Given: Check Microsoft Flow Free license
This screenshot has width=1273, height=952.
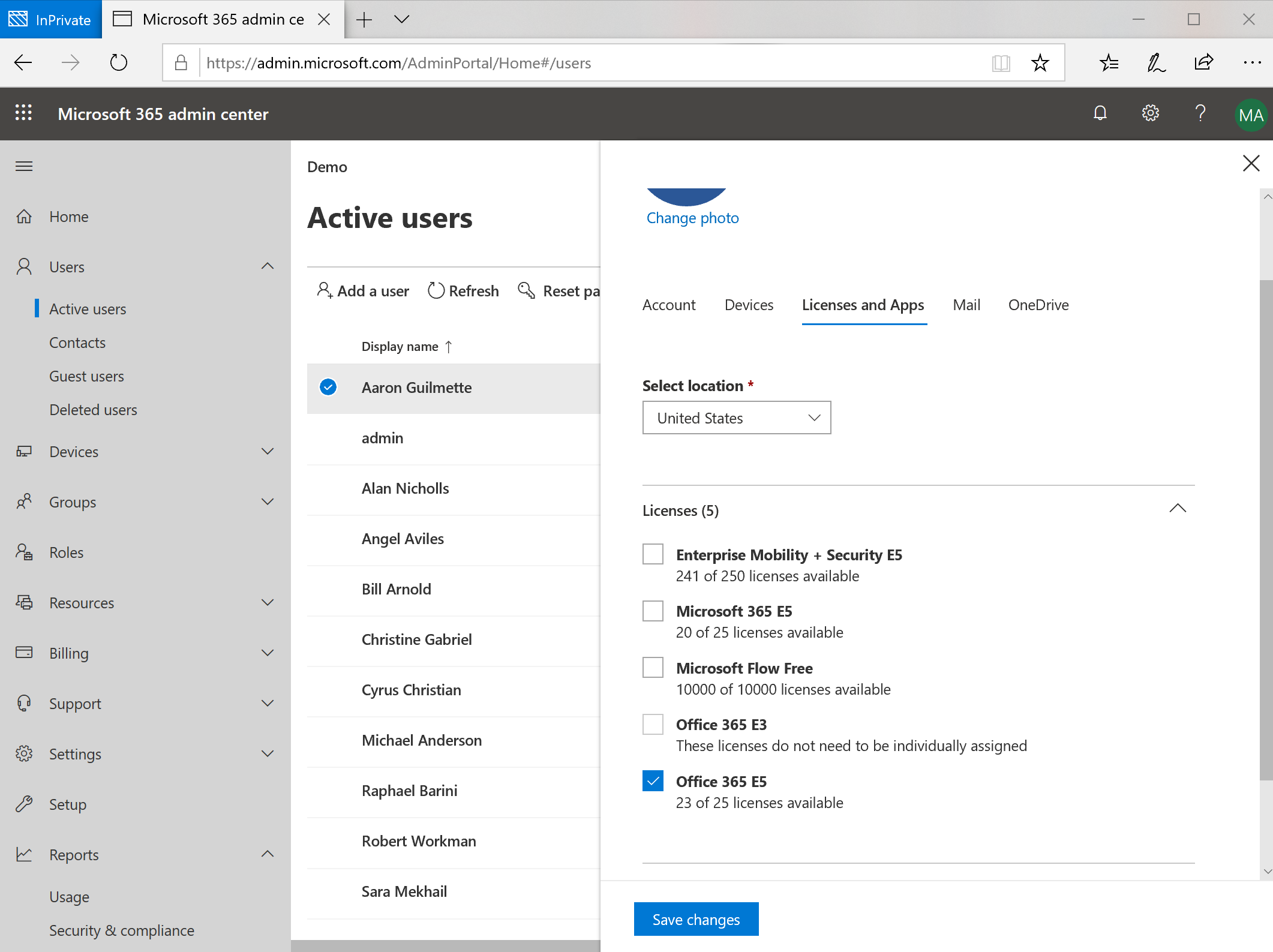Looking at the screenshot, I should pos(653,668).
